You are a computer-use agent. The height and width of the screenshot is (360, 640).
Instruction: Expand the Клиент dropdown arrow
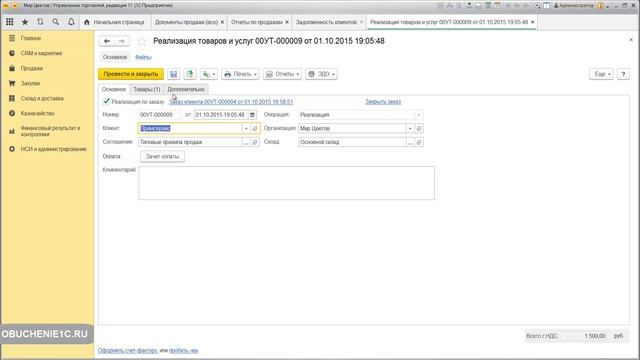(x=246, y=129)
